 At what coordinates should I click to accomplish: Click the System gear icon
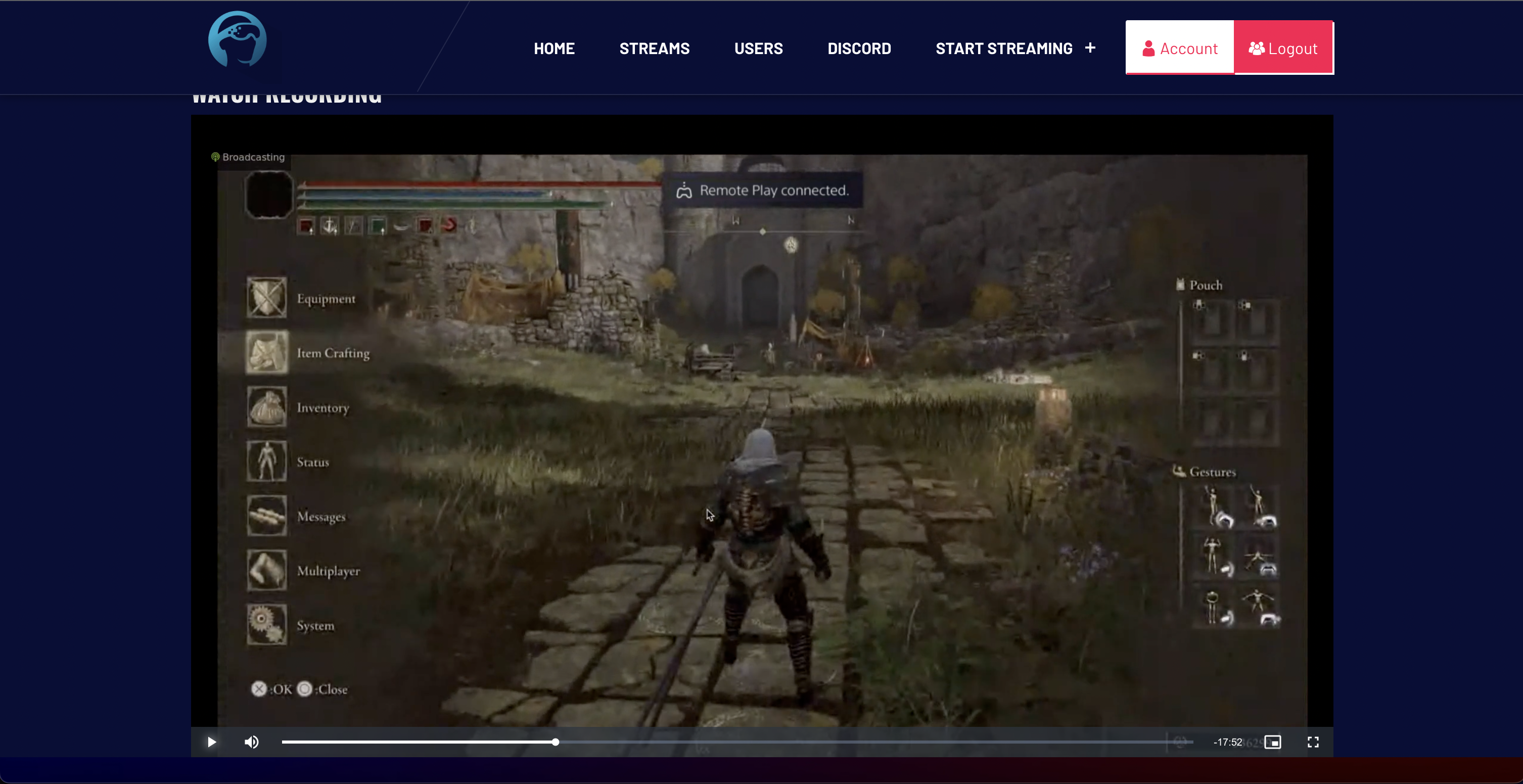tap(267, 624)
